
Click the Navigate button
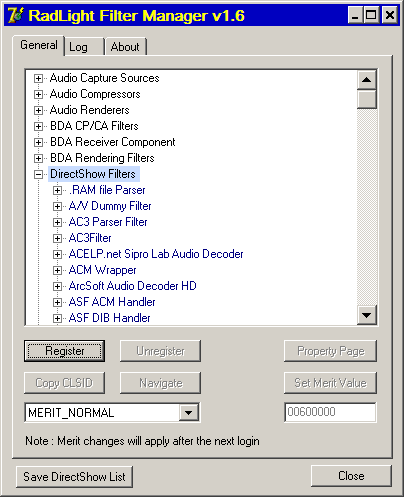coord(160,383)
